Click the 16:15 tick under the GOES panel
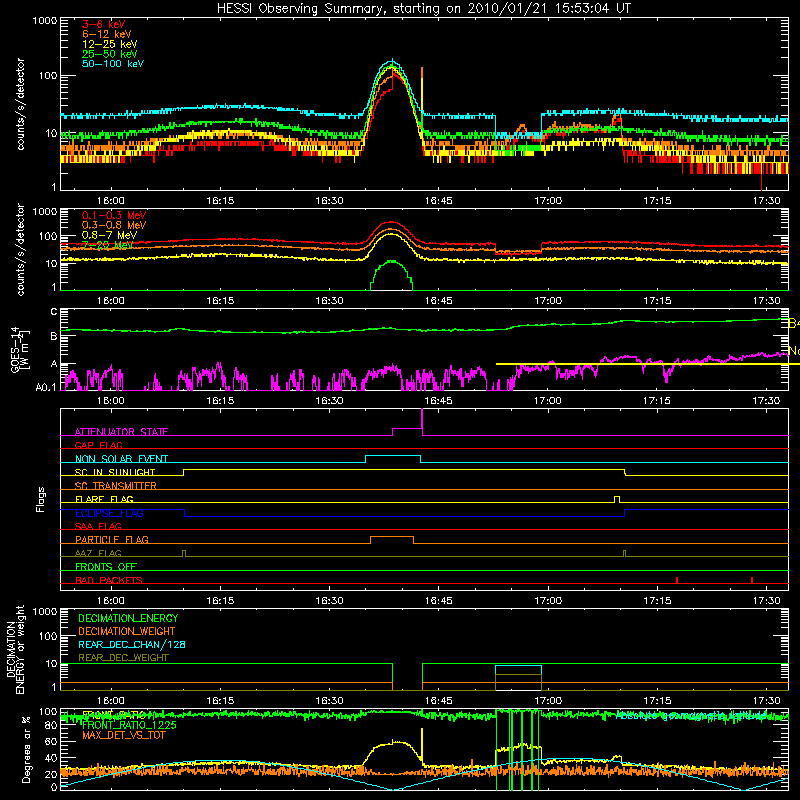Viewport: 800px width, 800px height. (x=220, y=401)
